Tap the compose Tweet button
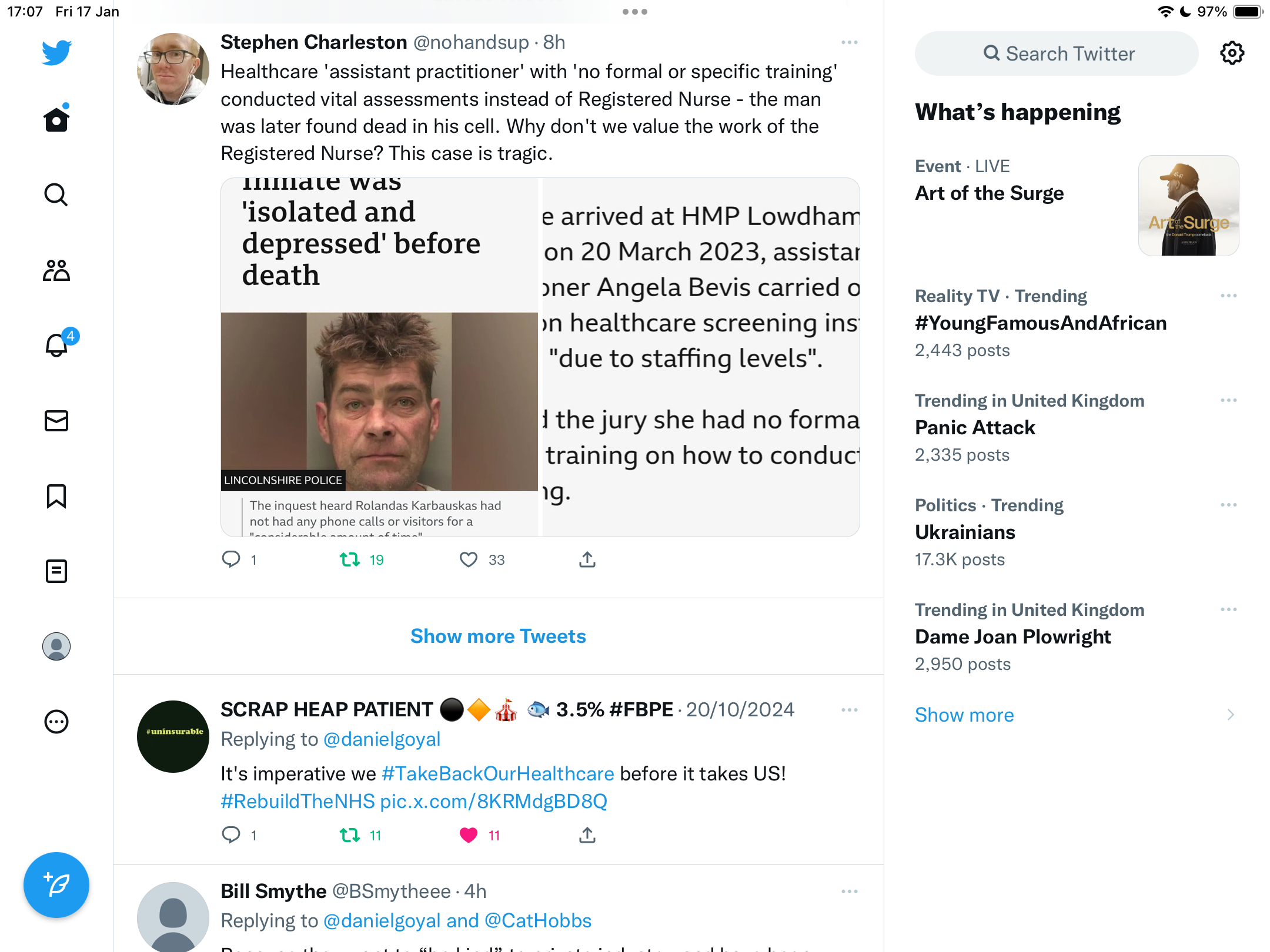The image size is (1270, 952). coord(56,885)
